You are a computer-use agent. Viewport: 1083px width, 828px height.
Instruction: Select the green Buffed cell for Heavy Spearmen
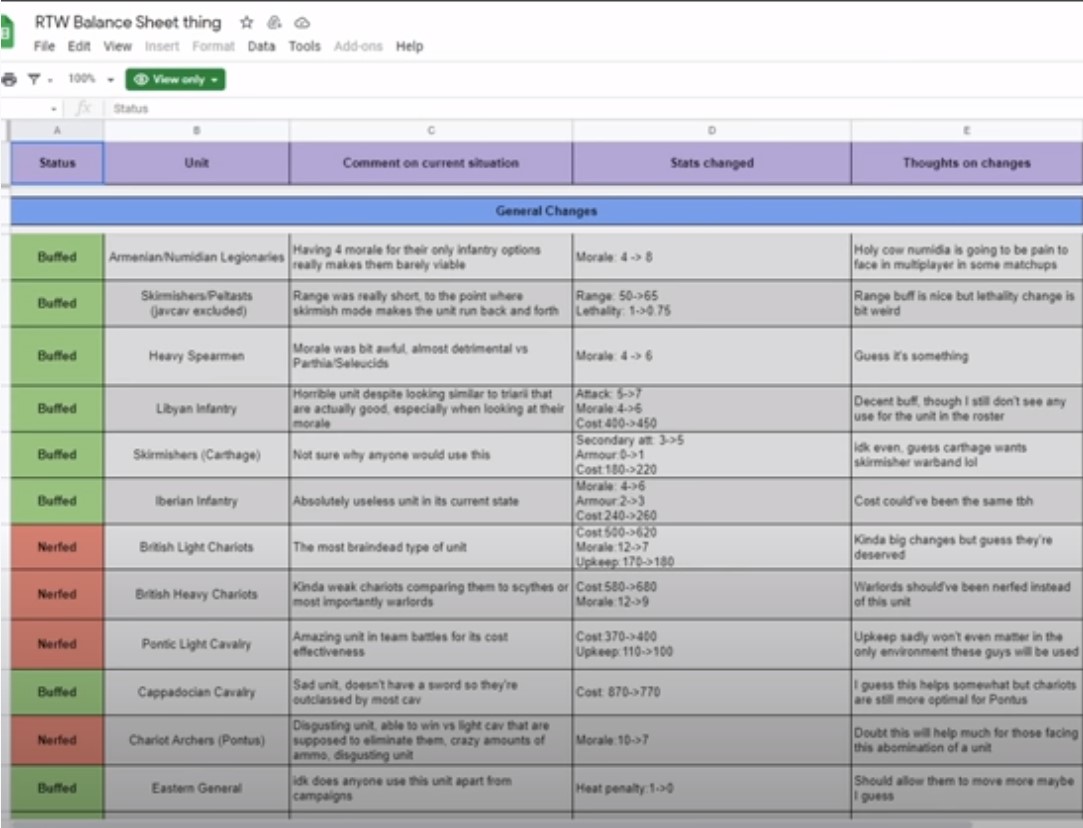tap(57, 356)
